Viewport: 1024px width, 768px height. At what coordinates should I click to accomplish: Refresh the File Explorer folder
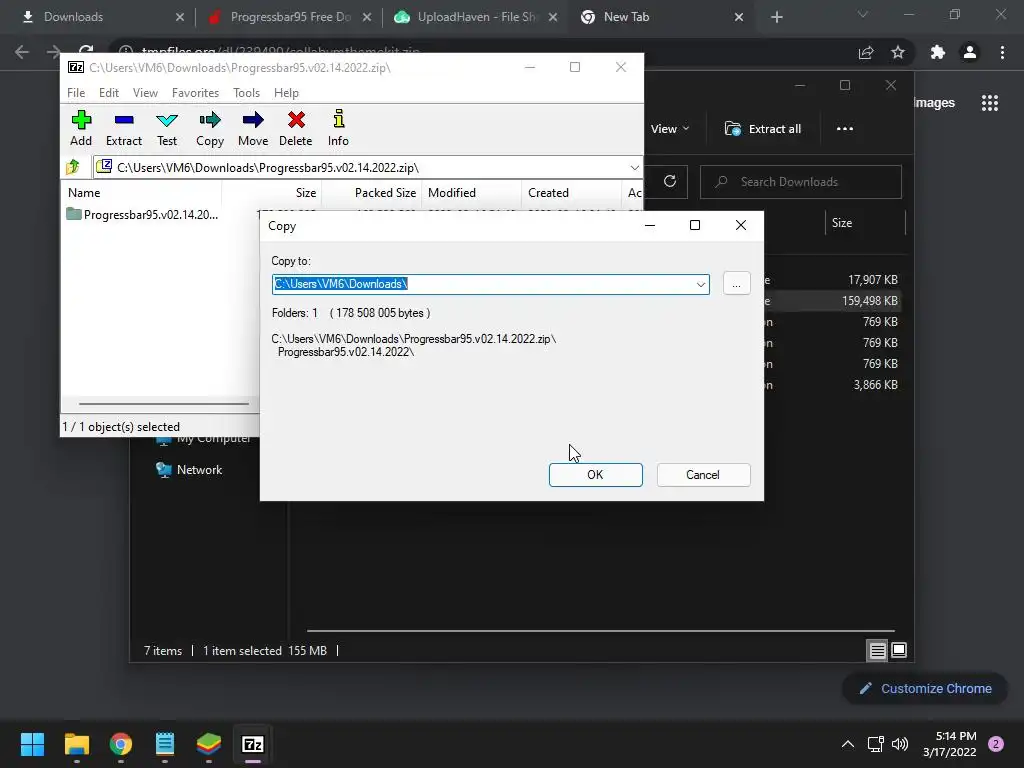(x=670, y=182)
